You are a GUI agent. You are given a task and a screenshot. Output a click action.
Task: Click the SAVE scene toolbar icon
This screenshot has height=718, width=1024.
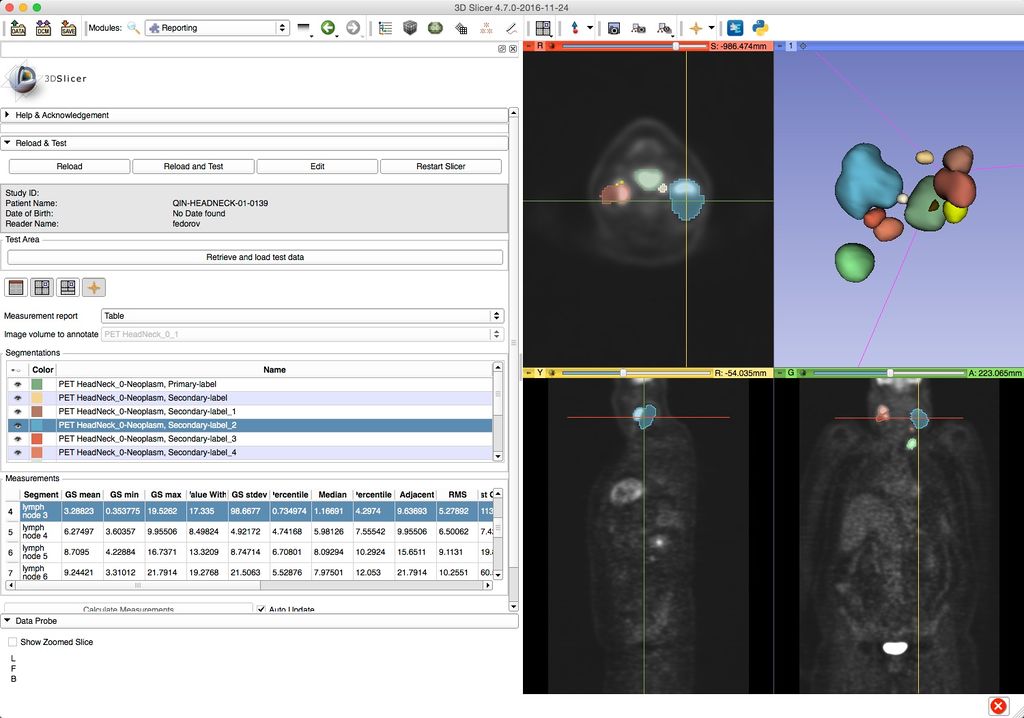point(68,28)
